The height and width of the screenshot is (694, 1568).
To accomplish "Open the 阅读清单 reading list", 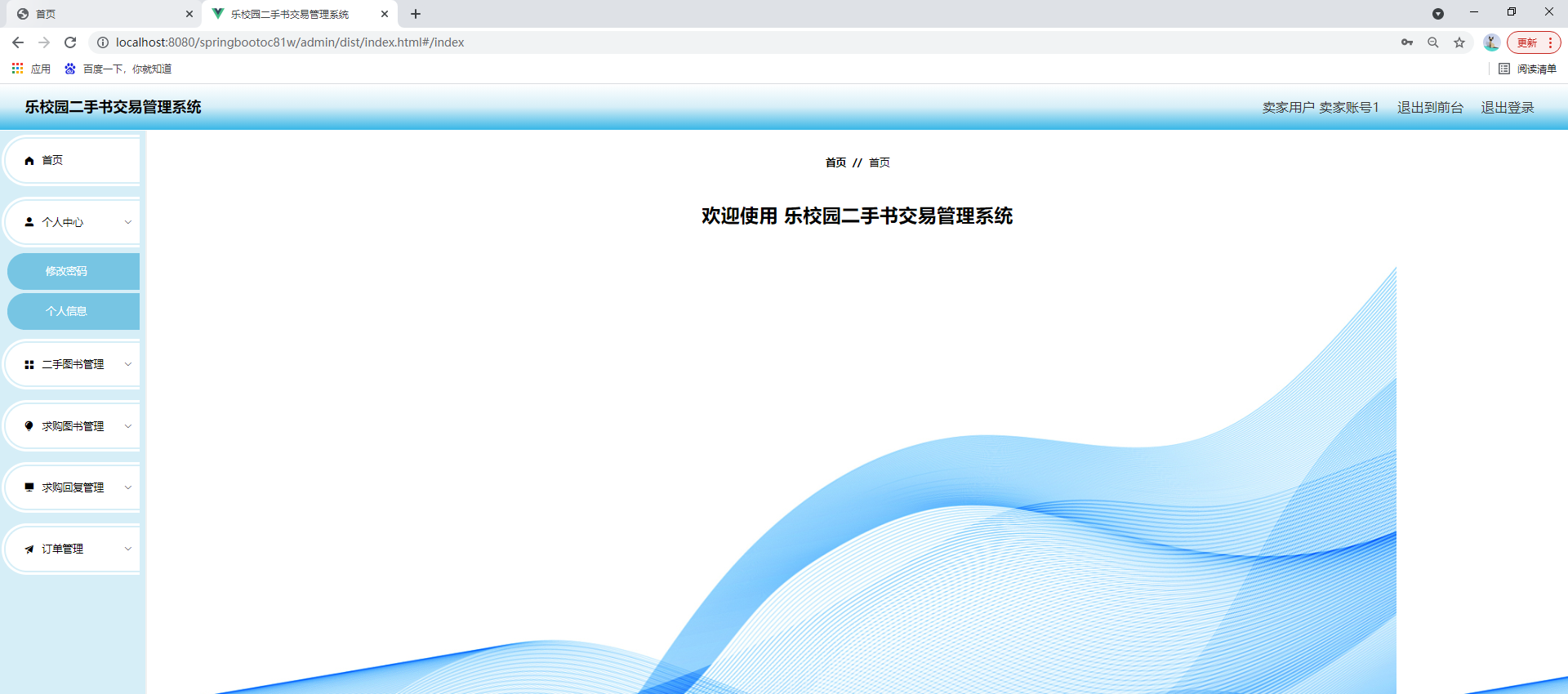I will 1527,69.
